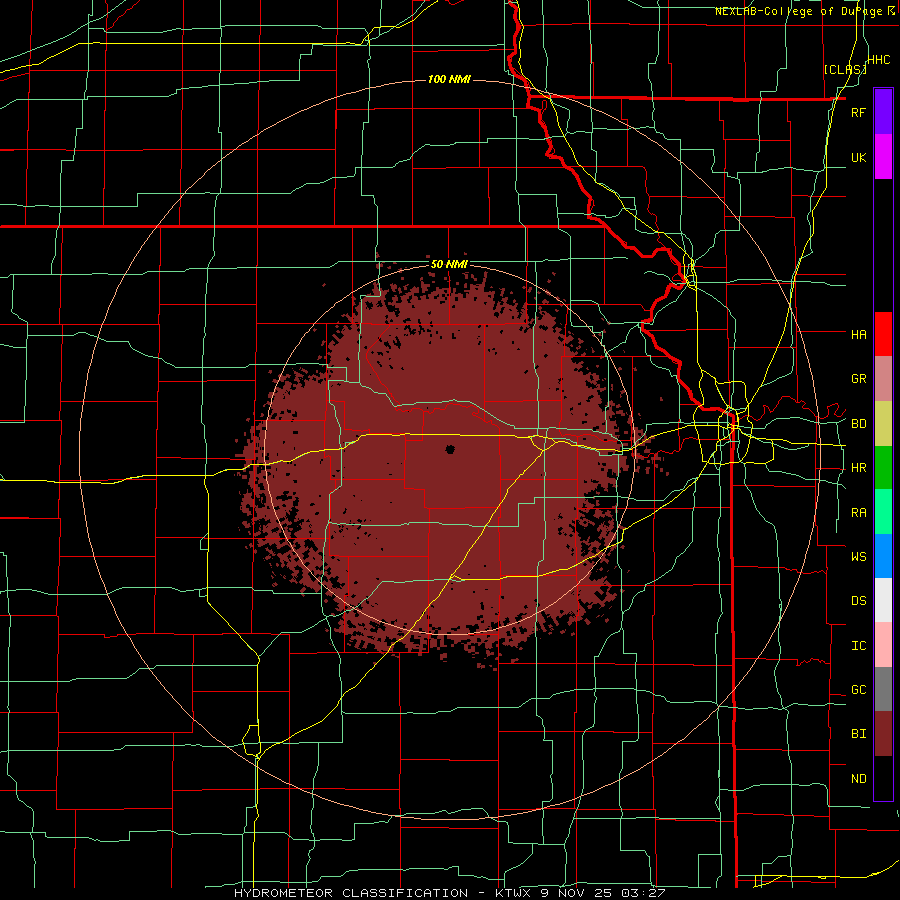Click the BD legend label
The image size is (900, 900).
pyautogui.click(x=859, y=424)
